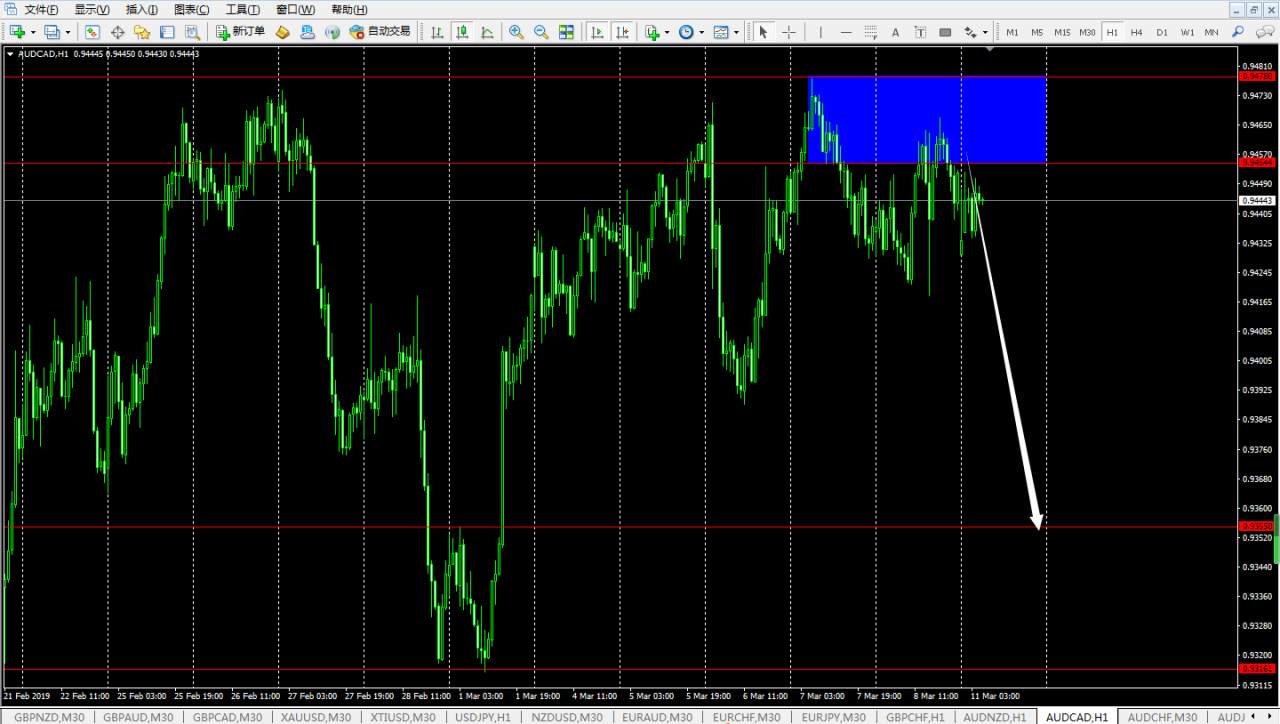The image size is (1280, 724).
Task: Click the search magnifier icon
Action: pyautogui.click(x=1238, y=32)
